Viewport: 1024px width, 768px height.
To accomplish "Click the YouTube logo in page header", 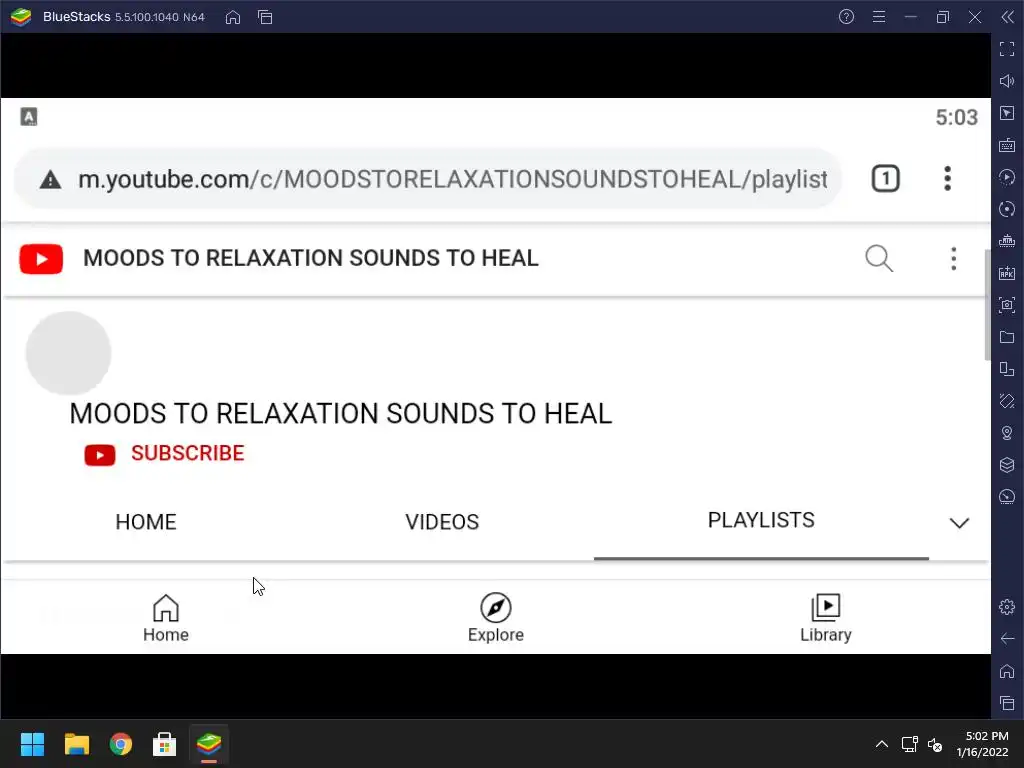I will [x=41, y=259].
